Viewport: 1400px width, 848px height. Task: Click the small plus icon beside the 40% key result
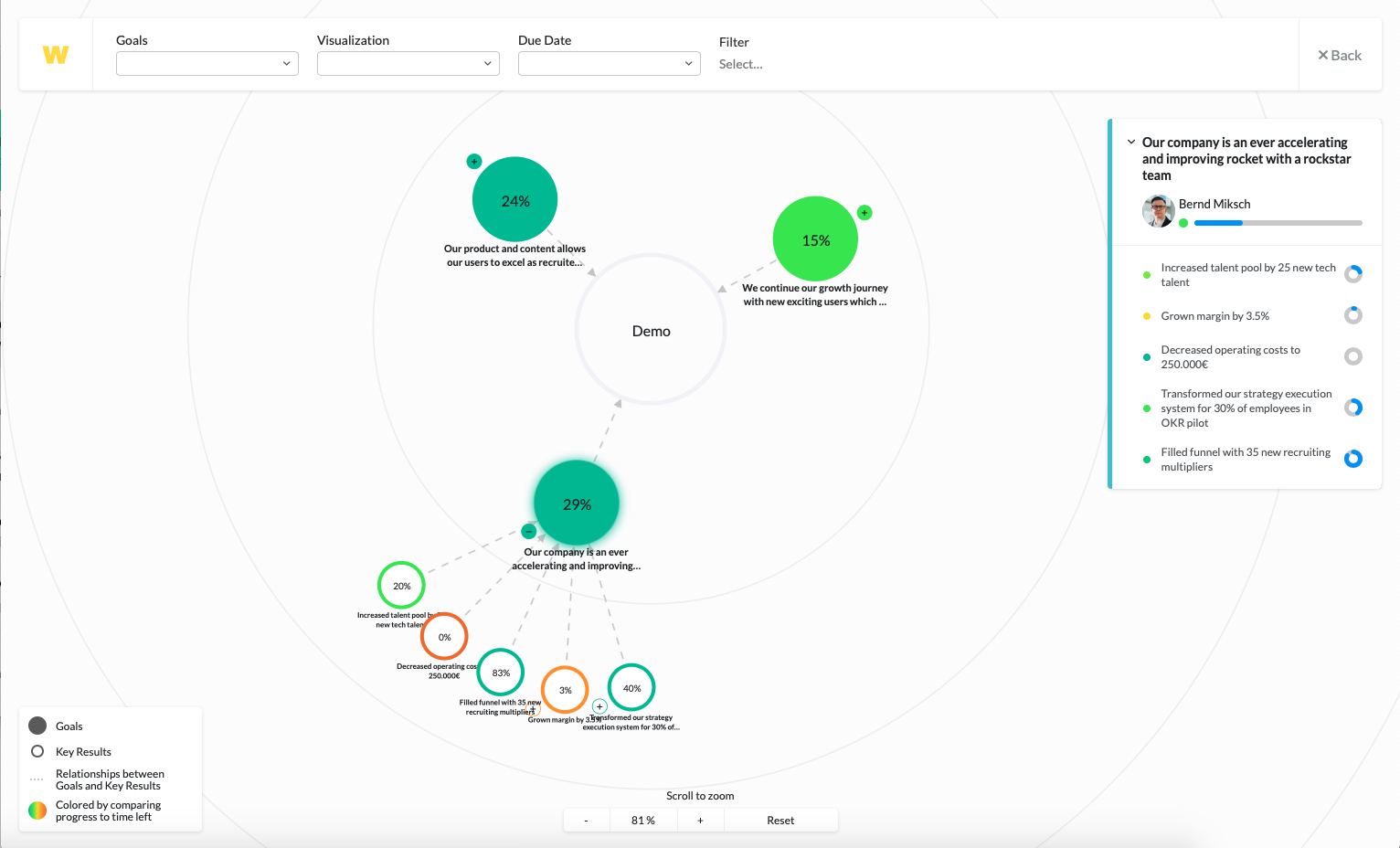pyautogui.click(x=599, y=706)
